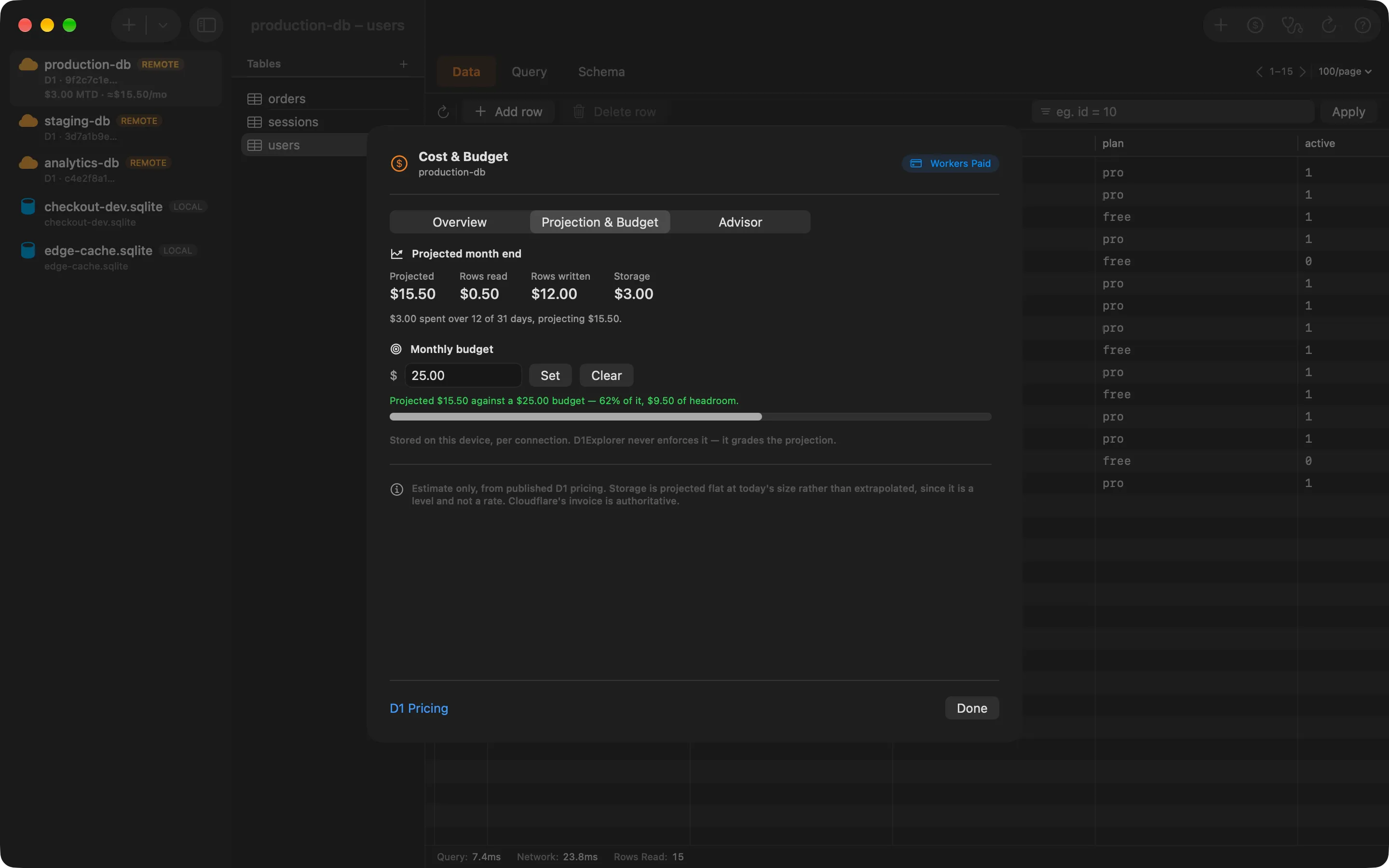Open the 100/page rows dropdown
1389x868 pixels.
click(x=1345, y=71)
